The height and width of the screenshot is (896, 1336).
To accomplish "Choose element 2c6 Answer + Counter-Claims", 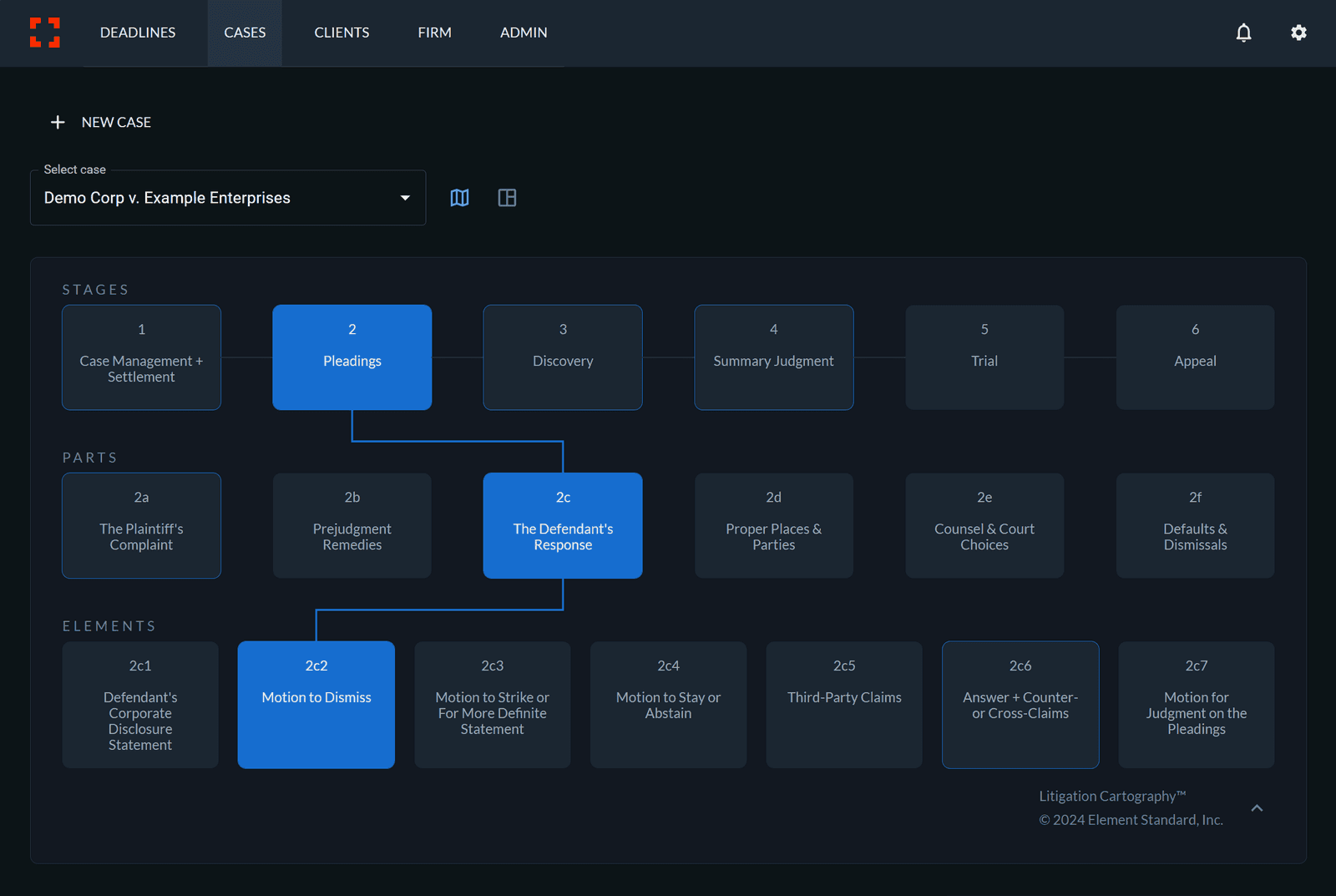I will click(x=1020, y=705).
